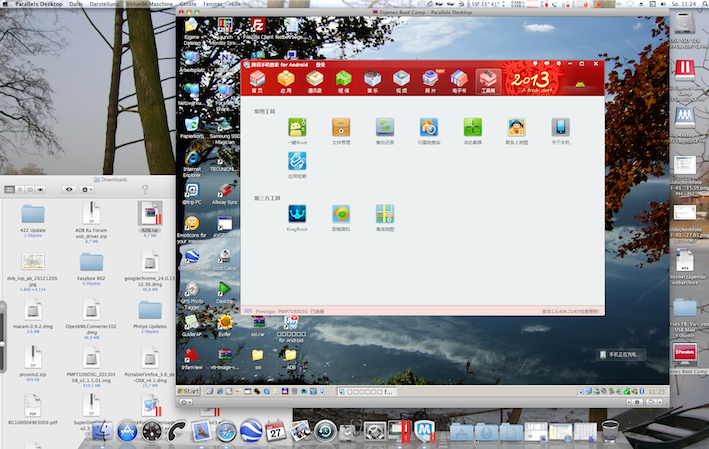
Task: Open the blue stethoscope app check tool
Action: click(x=297, y=161)
